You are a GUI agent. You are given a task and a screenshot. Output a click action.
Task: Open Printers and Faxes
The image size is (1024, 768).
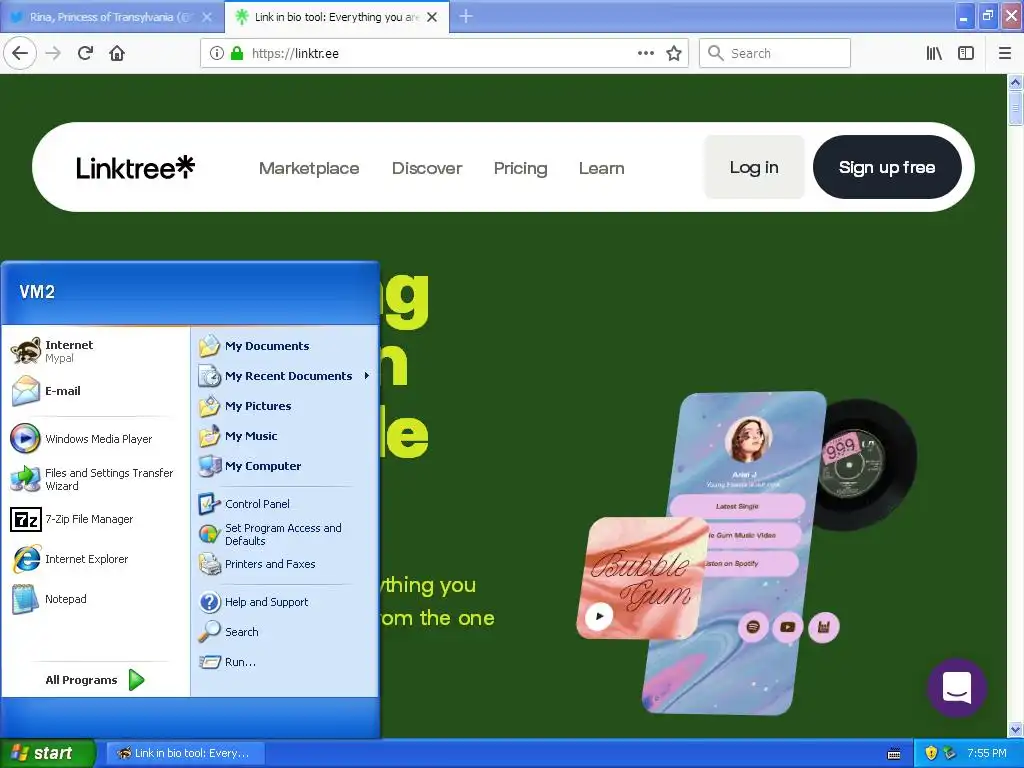[x=285, y=564]
